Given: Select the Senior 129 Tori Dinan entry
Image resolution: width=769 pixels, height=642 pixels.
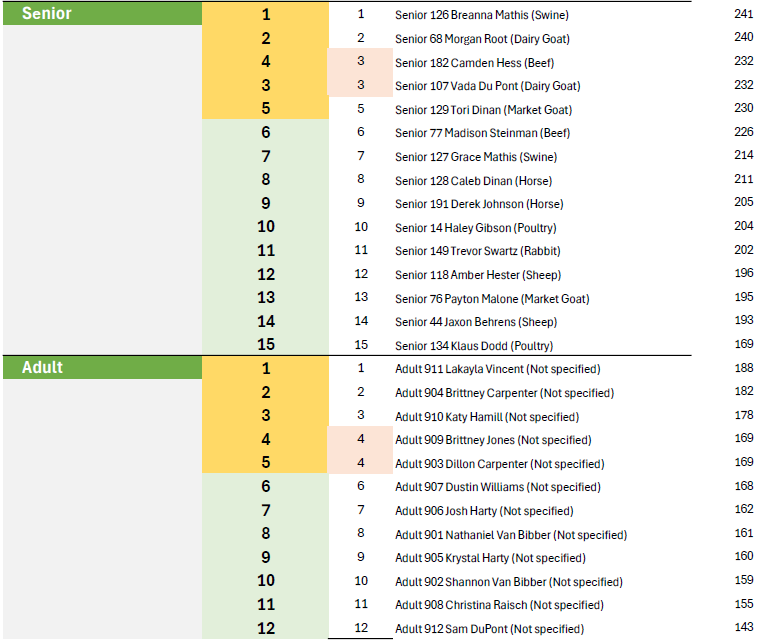Looking at the screenshot, I should [x=483, y=110].
